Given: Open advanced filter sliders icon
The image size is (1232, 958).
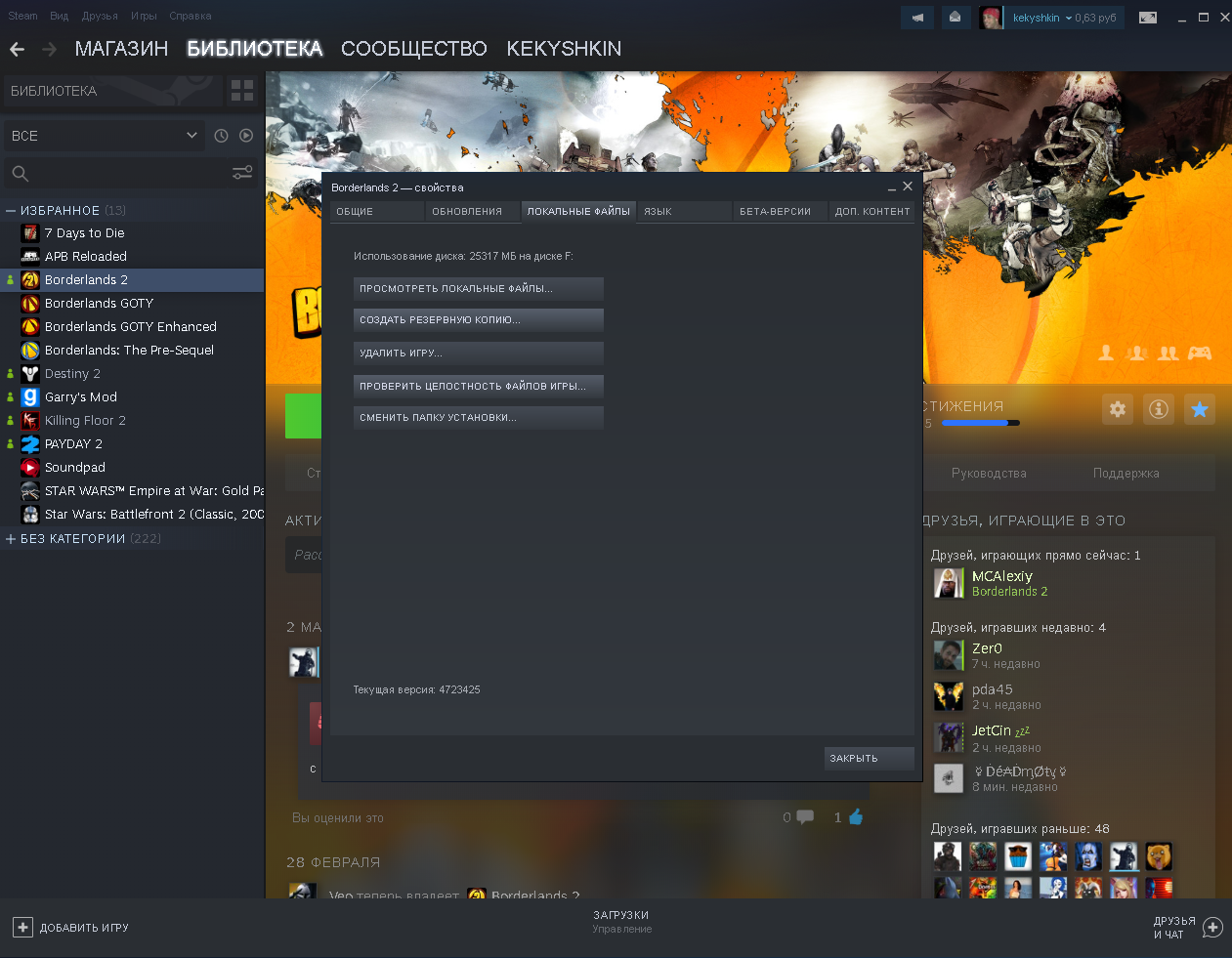Looking at the screenshot, I should [x=242, y=173].
